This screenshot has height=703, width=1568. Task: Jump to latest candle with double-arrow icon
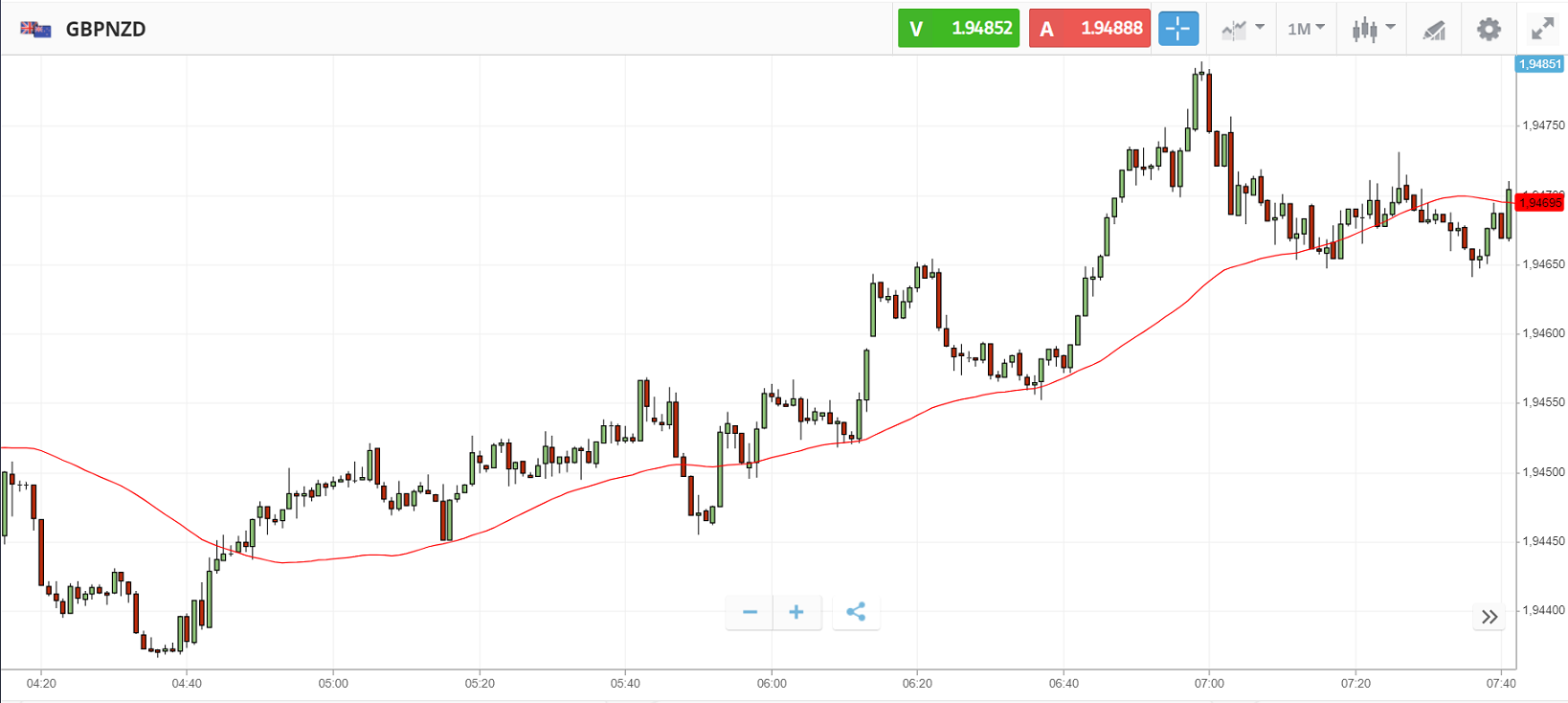pos(1489,617)
